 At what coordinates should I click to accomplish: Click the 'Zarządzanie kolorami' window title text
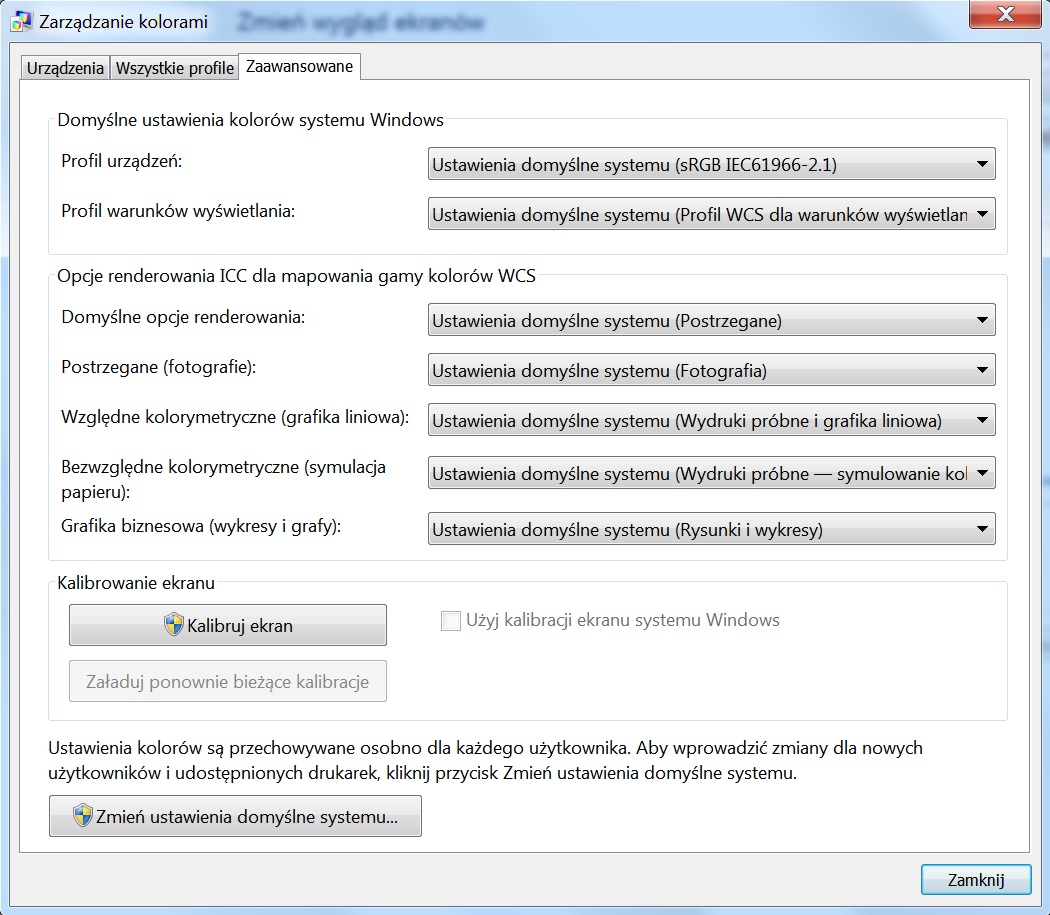click(x=123, y=21)
